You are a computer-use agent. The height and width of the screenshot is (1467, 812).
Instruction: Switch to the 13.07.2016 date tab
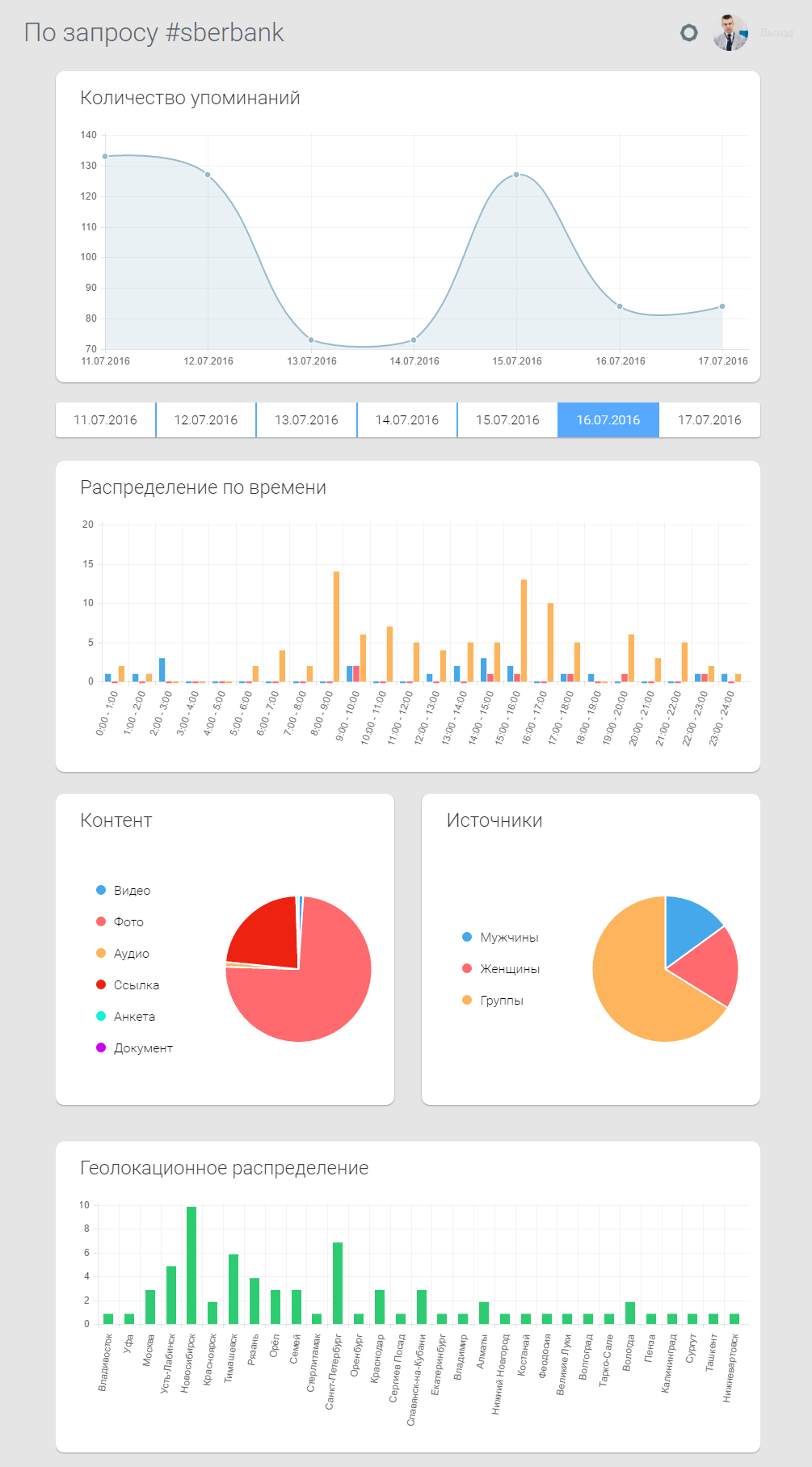click(306, 420)
